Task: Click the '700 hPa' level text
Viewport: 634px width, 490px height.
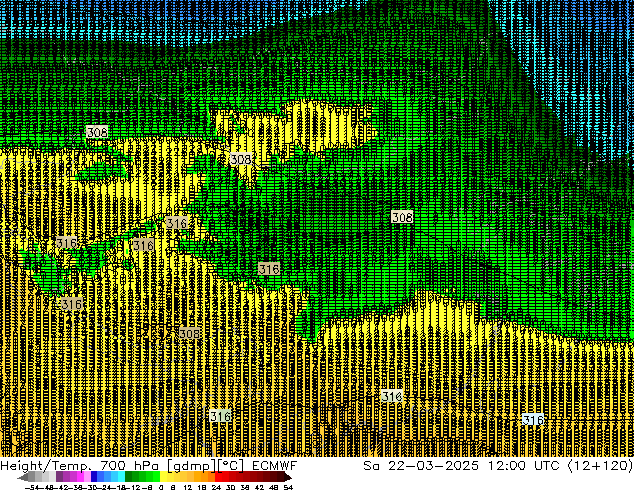Action: coord(129,466)
